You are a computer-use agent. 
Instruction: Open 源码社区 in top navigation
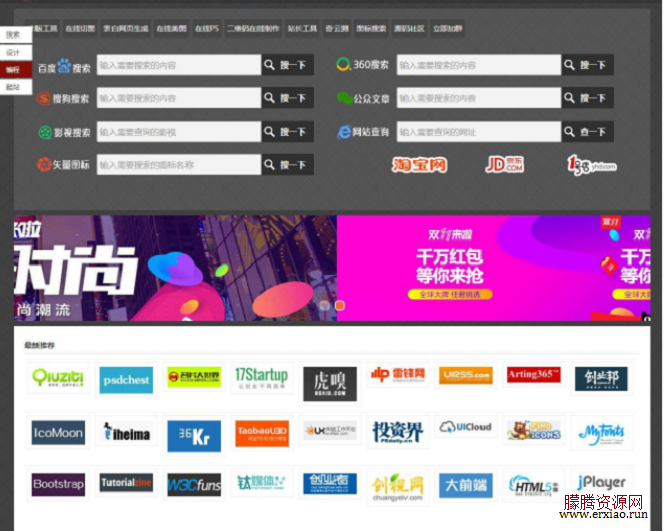pos(409,28)
